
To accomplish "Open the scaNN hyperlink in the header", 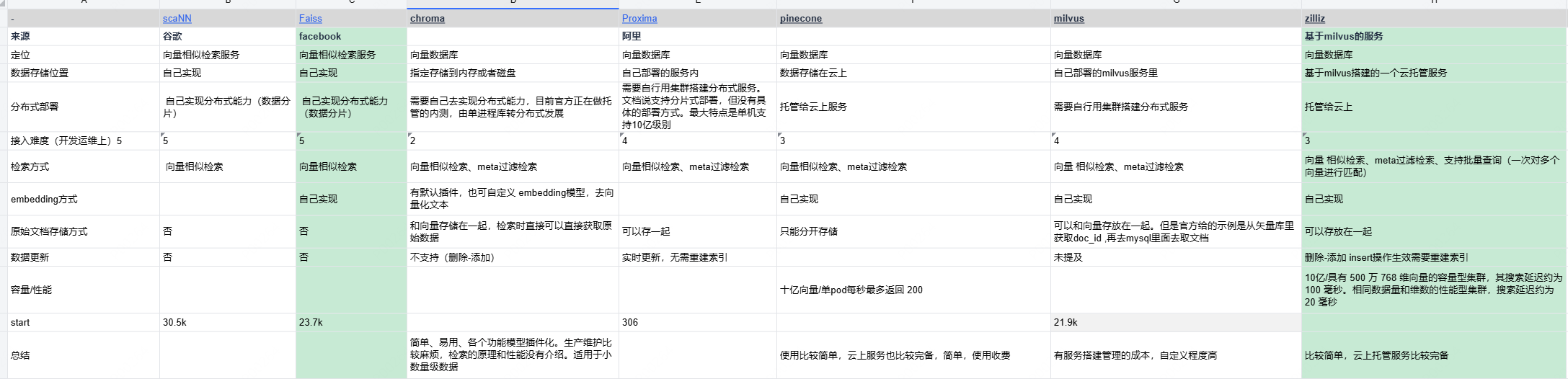I will click(x=177, y=18).
